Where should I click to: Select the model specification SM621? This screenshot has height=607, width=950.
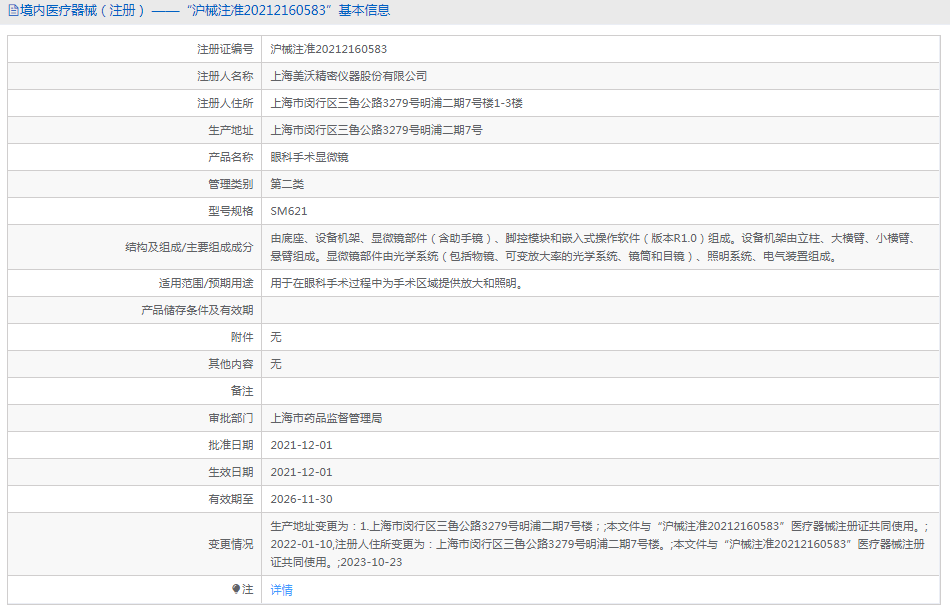click(x=289, y=211)
